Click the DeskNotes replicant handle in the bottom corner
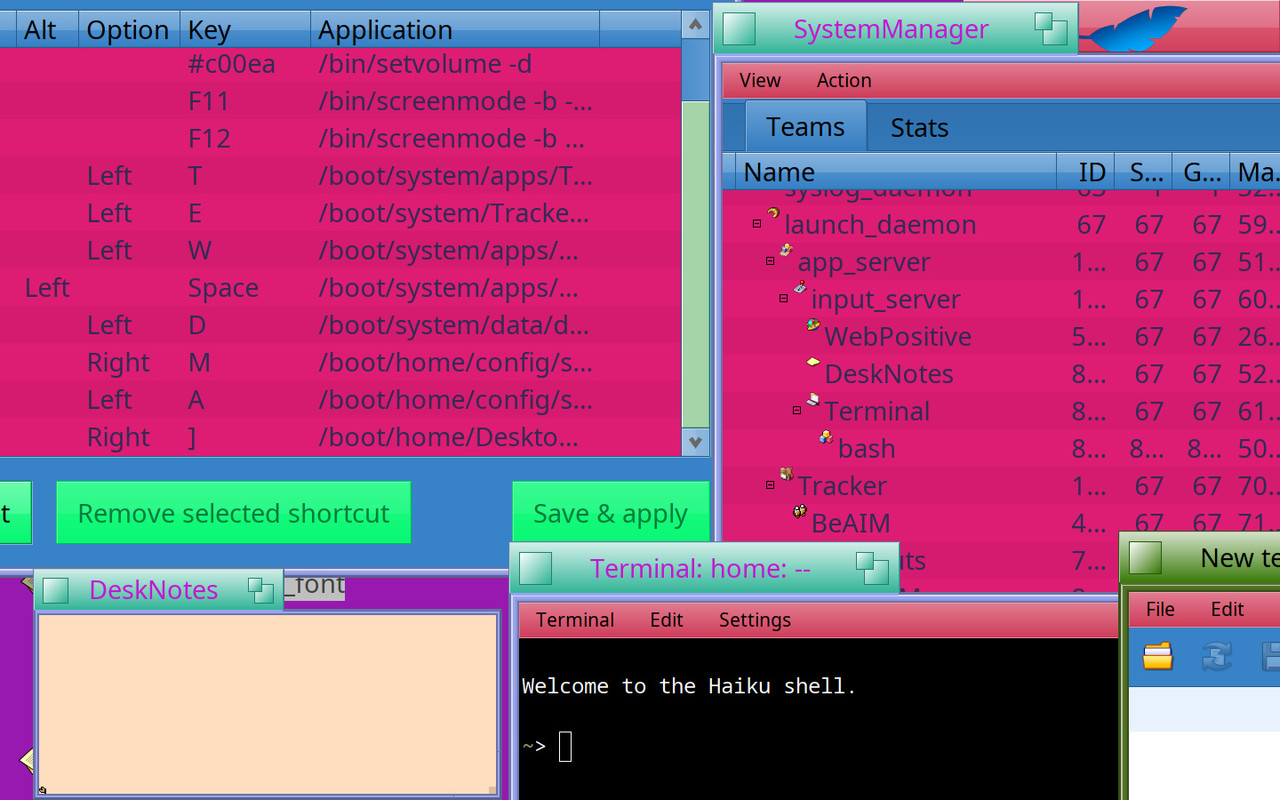The image size is (1280, 800). pos(42,790)
